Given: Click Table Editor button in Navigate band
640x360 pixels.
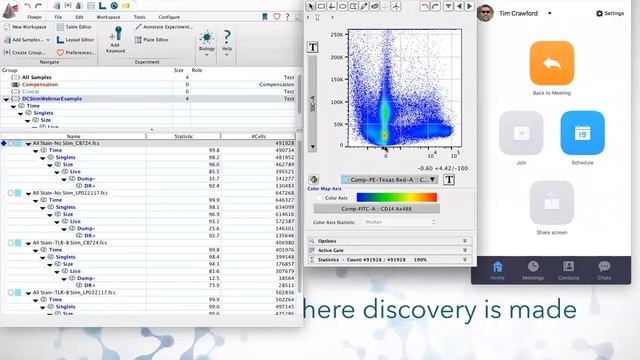Looking at the screenshot, I should 74,27.
